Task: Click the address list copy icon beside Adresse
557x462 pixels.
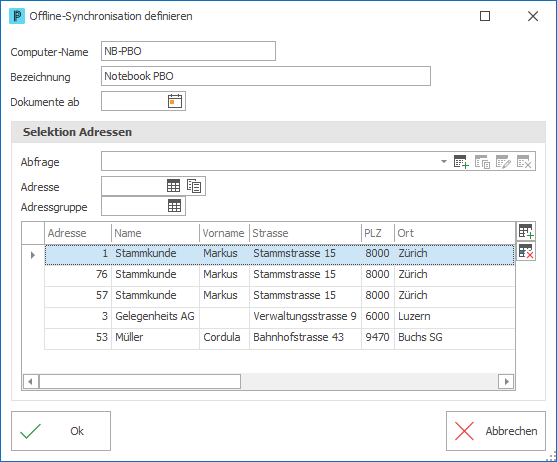Action: pos(194,186)
